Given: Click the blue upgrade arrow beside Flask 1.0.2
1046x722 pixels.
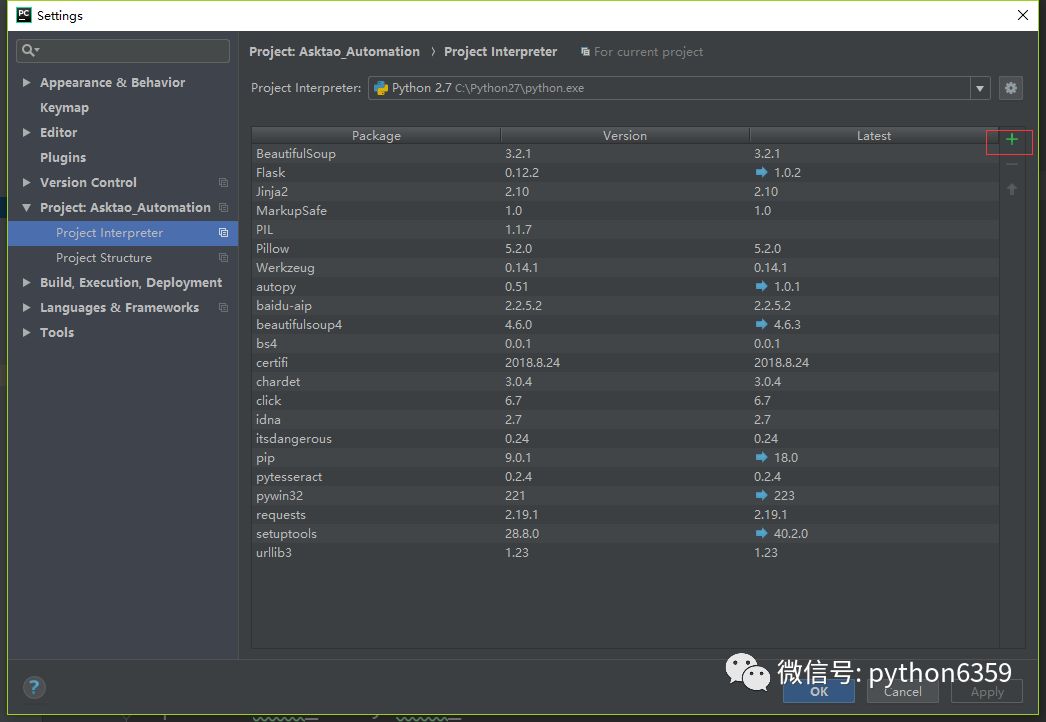Looking at the screenshot, I should tap(761, 172).
